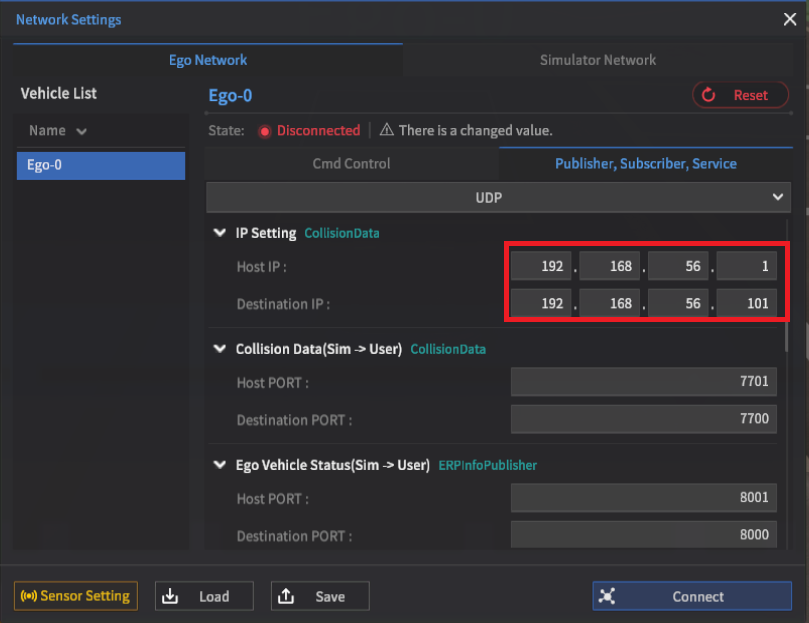Collapse the IP Setting section
This screenshot has width=809, height=623.
click(x=220, y=233)
